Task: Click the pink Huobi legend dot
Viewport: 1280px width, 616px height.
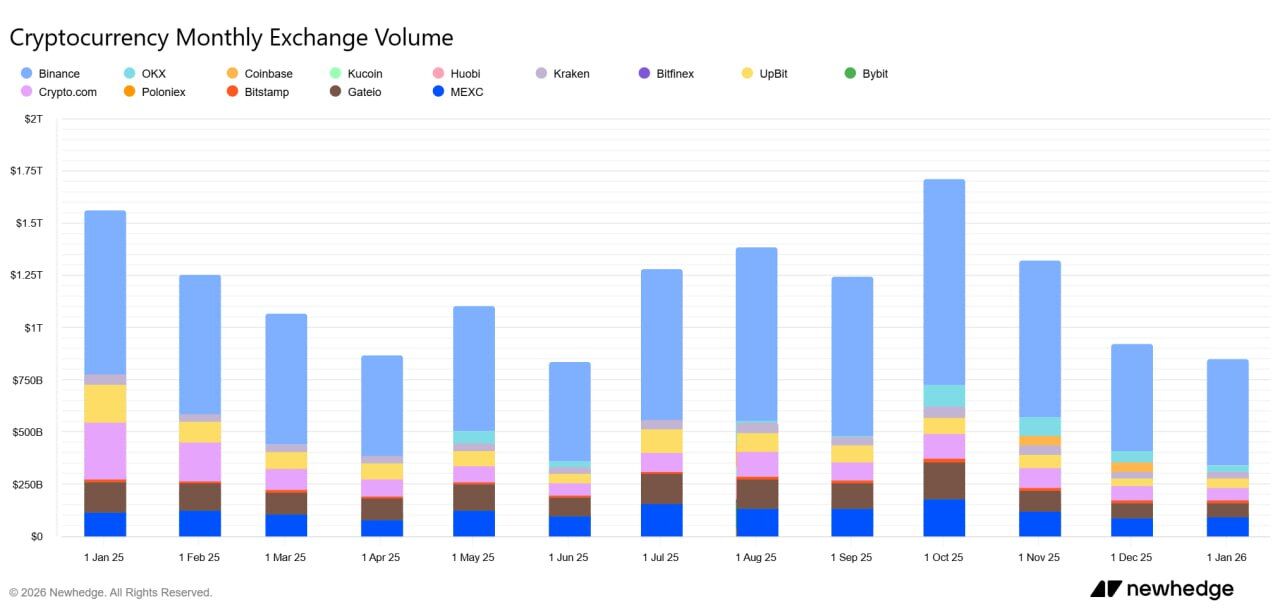Action: point(438,74)
